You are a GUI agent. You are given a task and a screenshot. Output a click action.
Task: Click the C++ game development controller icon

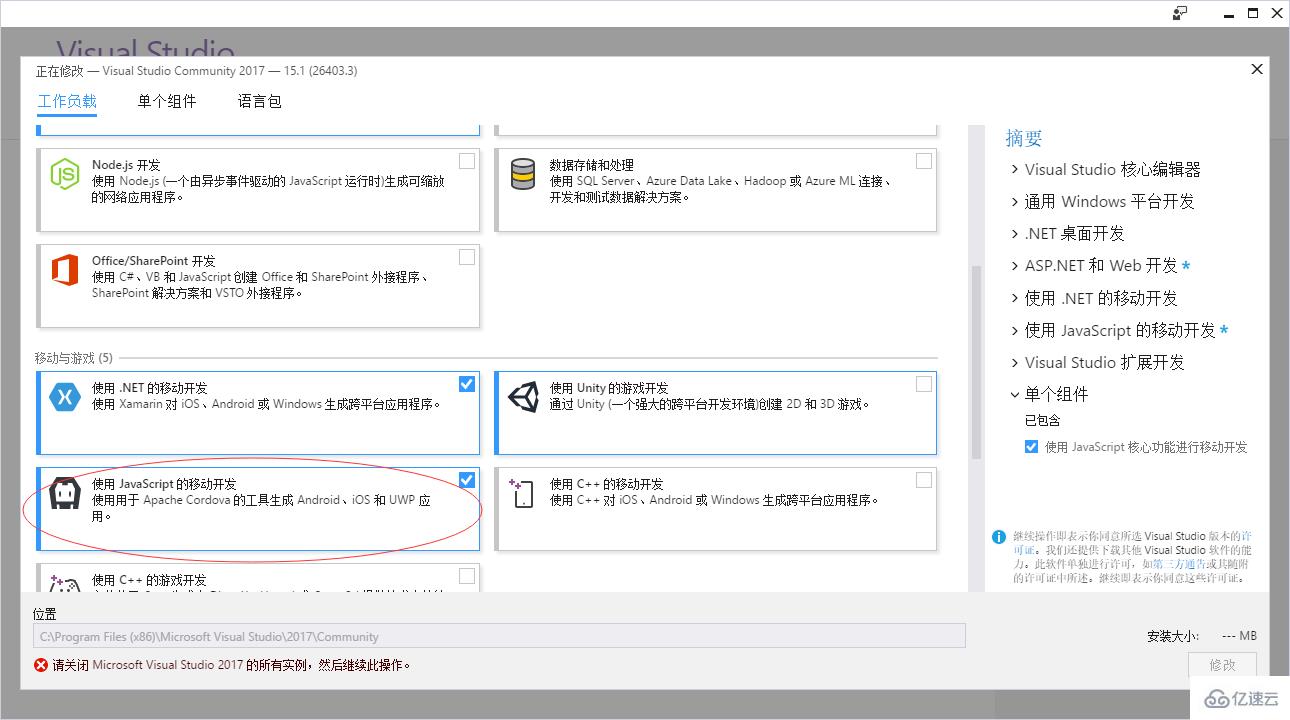65,583
